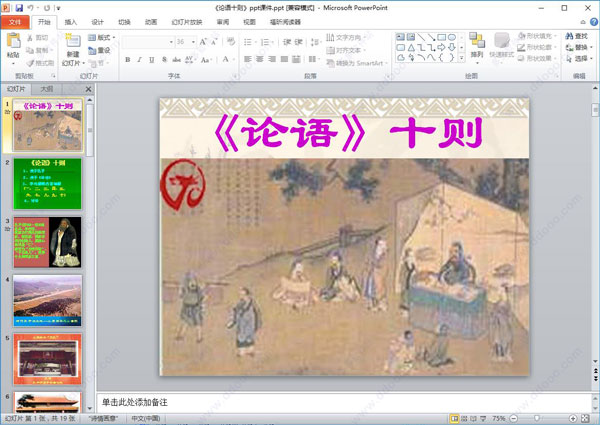
Task: Open the Select (选择) dropdown
Action: coord(579,59)
